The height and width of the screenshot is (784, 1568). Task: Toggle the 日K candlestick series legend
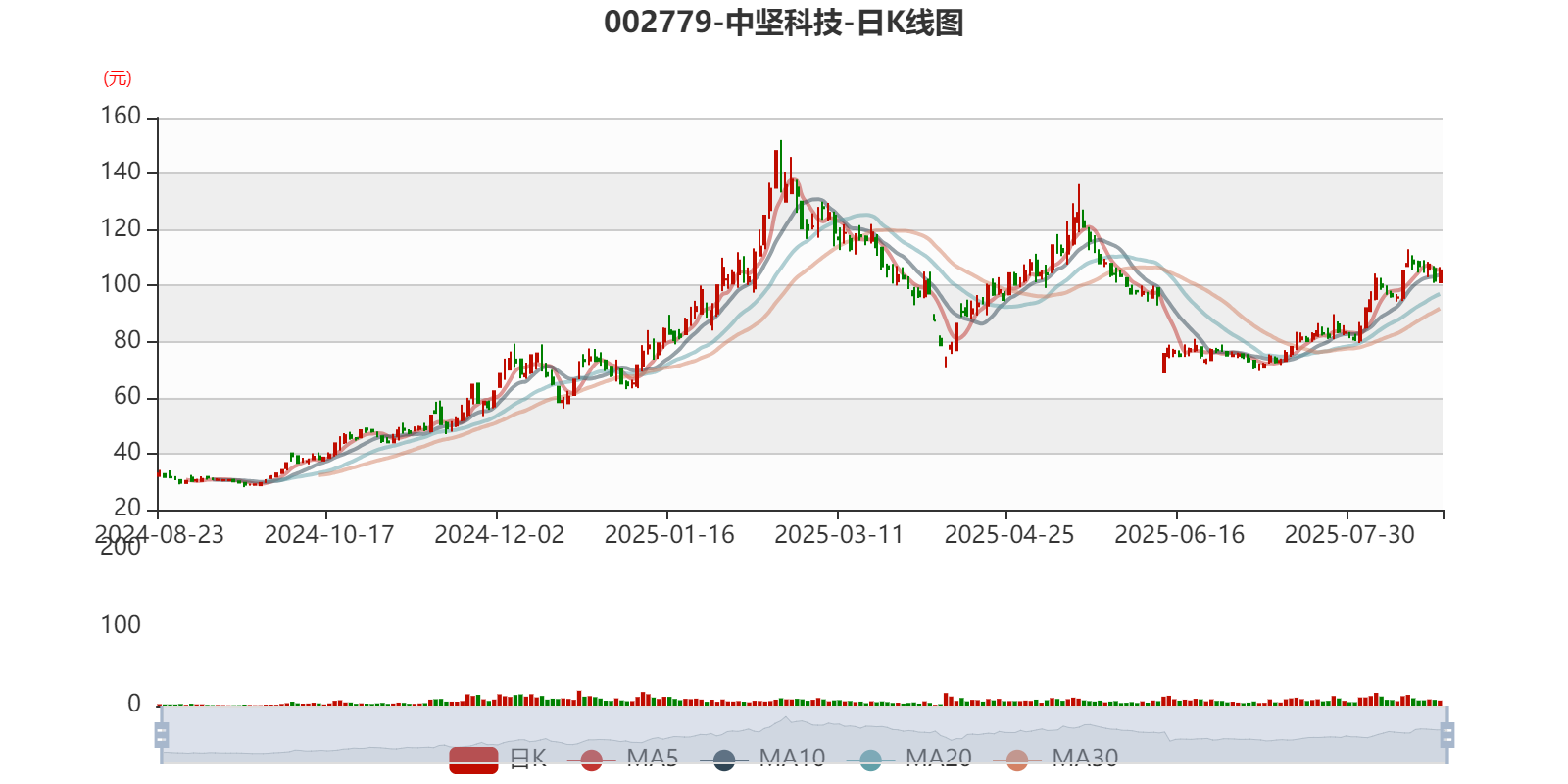(x=498, y=759)
